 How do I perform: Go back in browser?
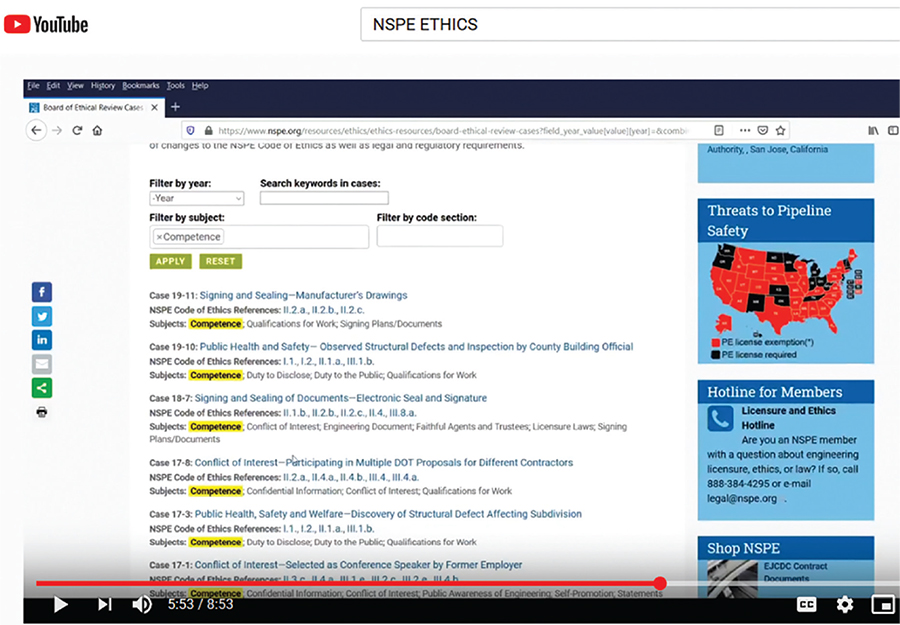click(x=36, y=130)
